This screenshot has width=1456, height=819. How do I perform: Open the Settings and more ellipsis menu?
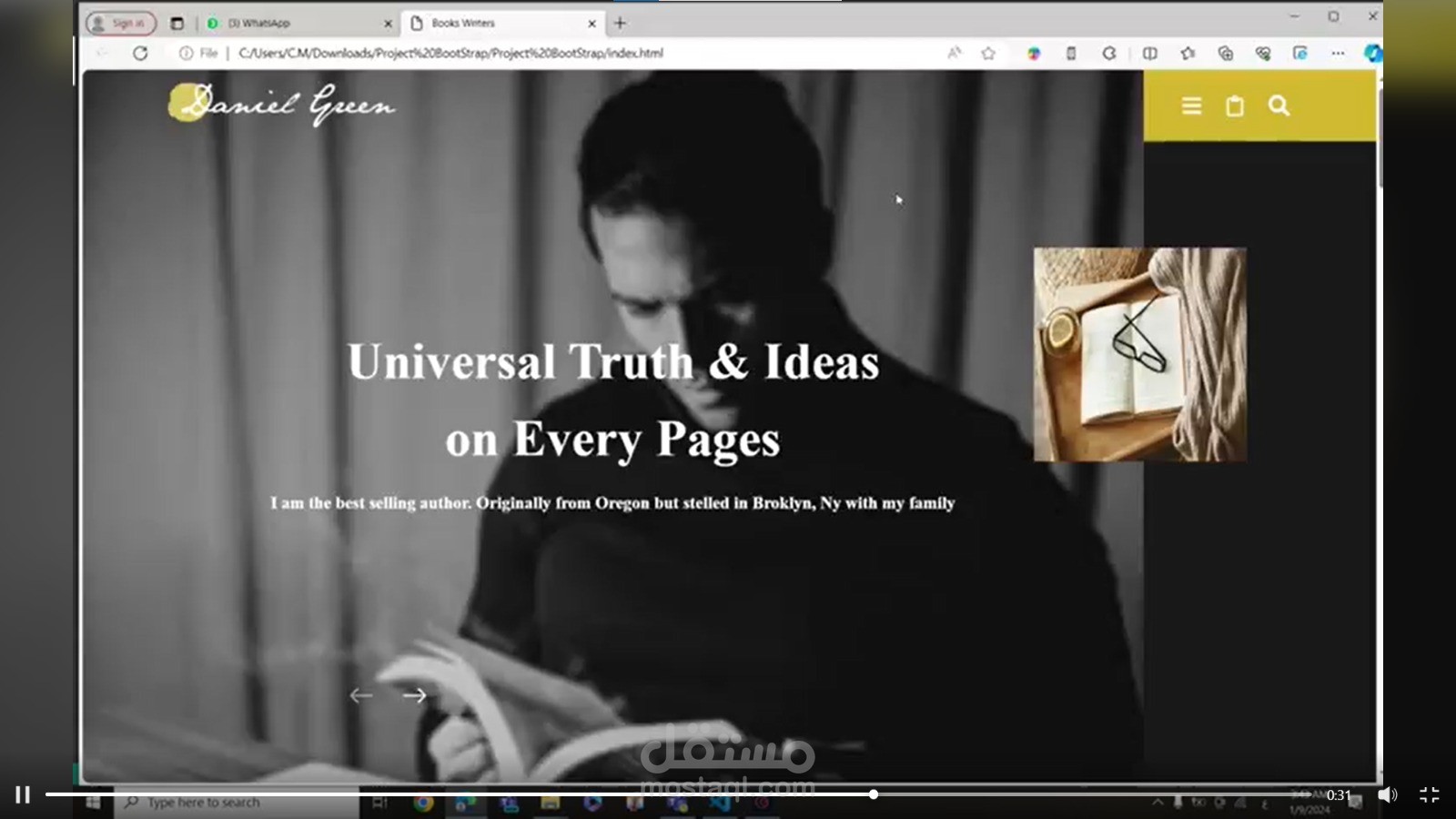click(x=1338, y=53)
